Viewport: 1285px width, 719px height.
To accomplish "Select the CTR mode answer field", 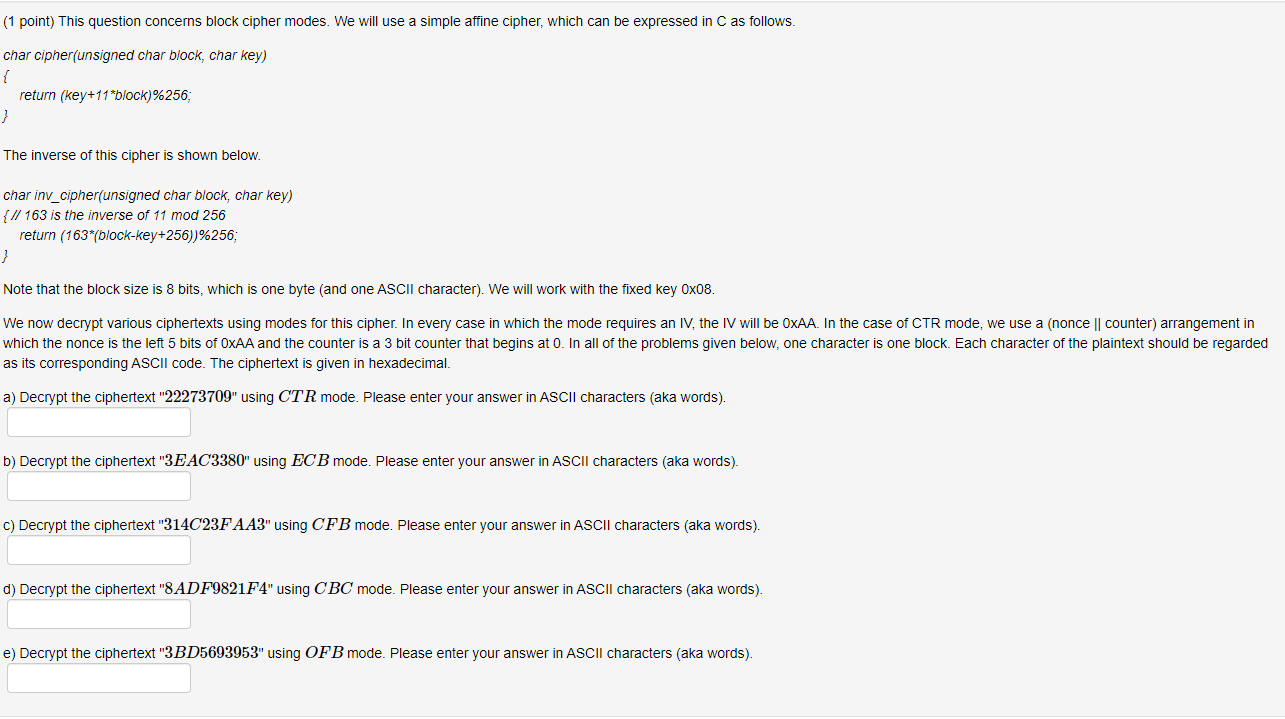I will [x=98, y=421].
